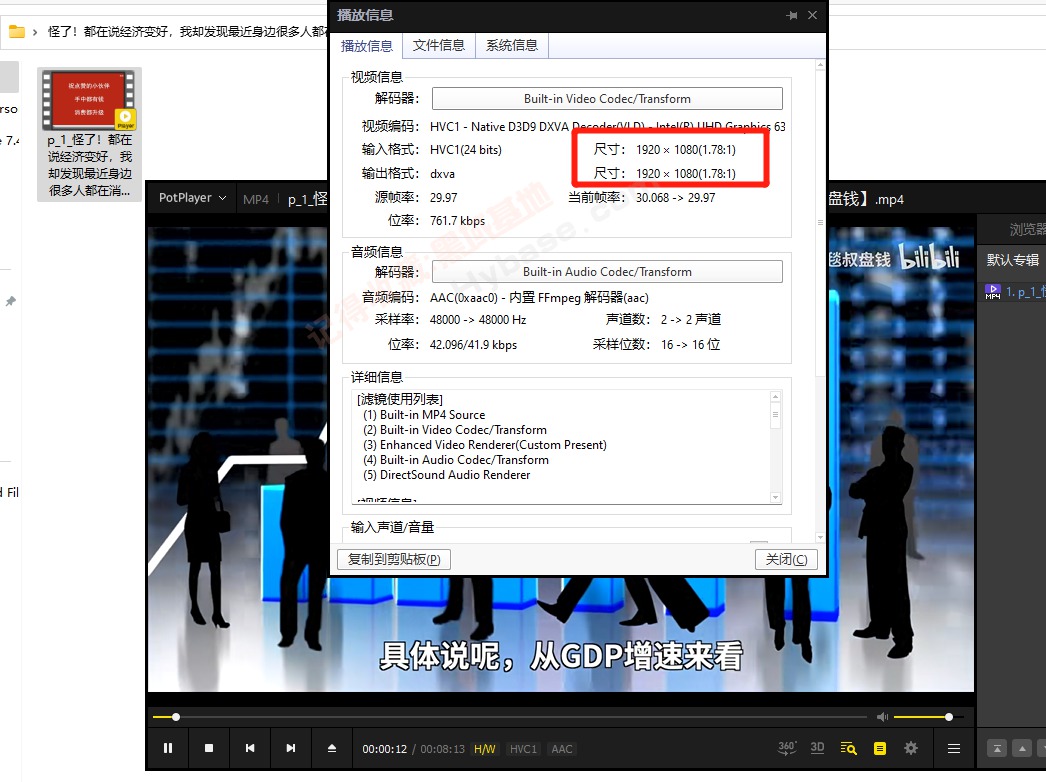Viewport: 1046px width, 782px height.
Task: Open the 浏览器 tab in sidebar
Action: tap(1027, 230)
